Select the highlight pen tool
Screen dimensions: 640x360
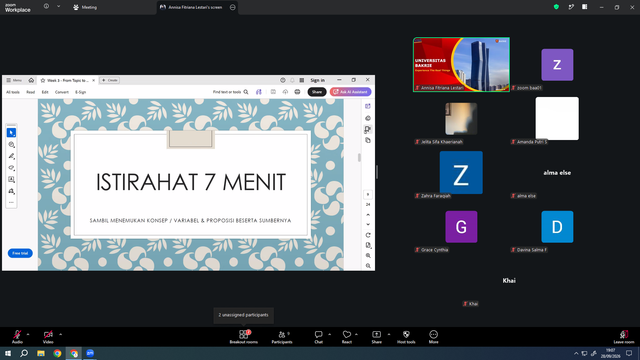11,156
